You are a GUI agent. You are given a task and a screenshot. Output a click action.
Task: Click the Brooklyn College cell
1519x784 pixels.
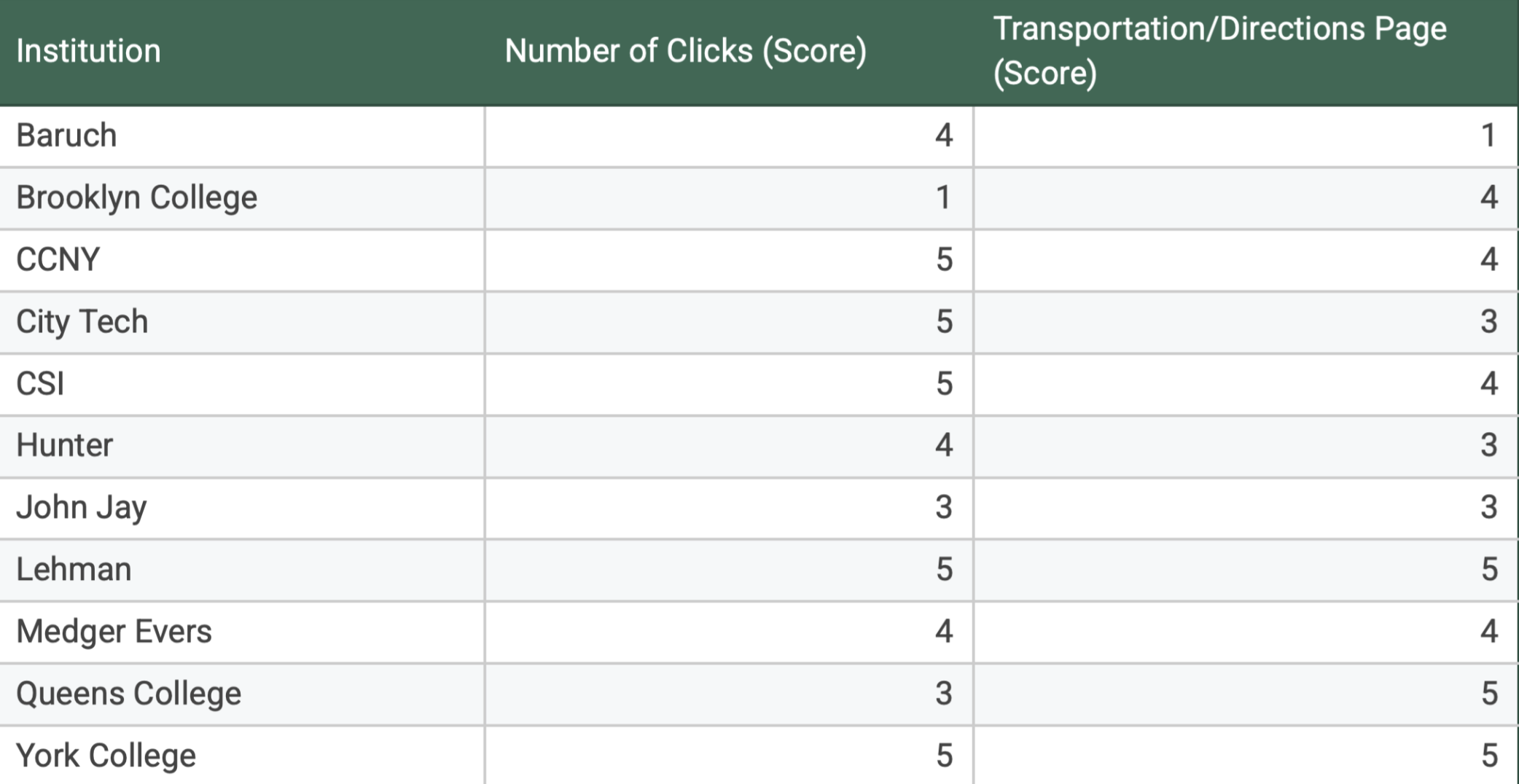(x=136, y=197)
